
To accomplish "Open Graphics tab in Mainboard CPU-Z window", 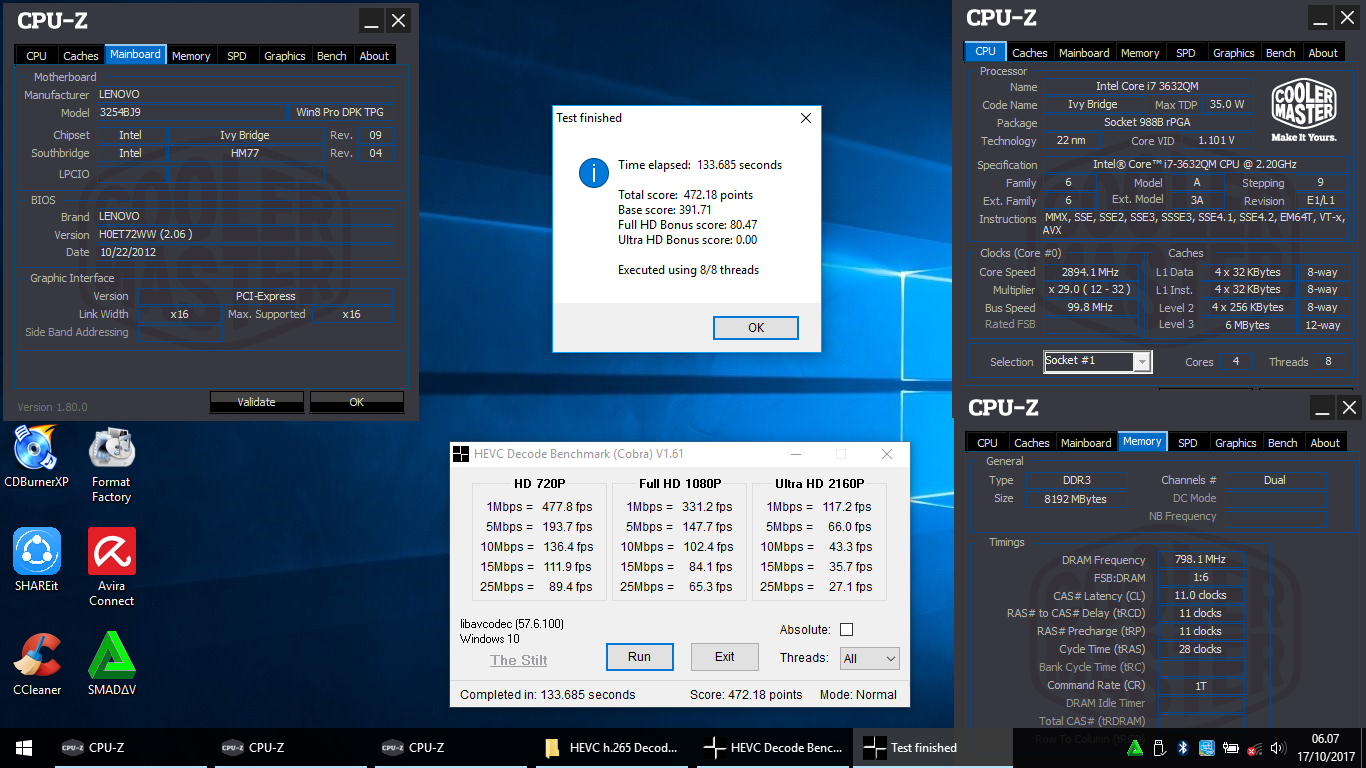I will 285,56.
